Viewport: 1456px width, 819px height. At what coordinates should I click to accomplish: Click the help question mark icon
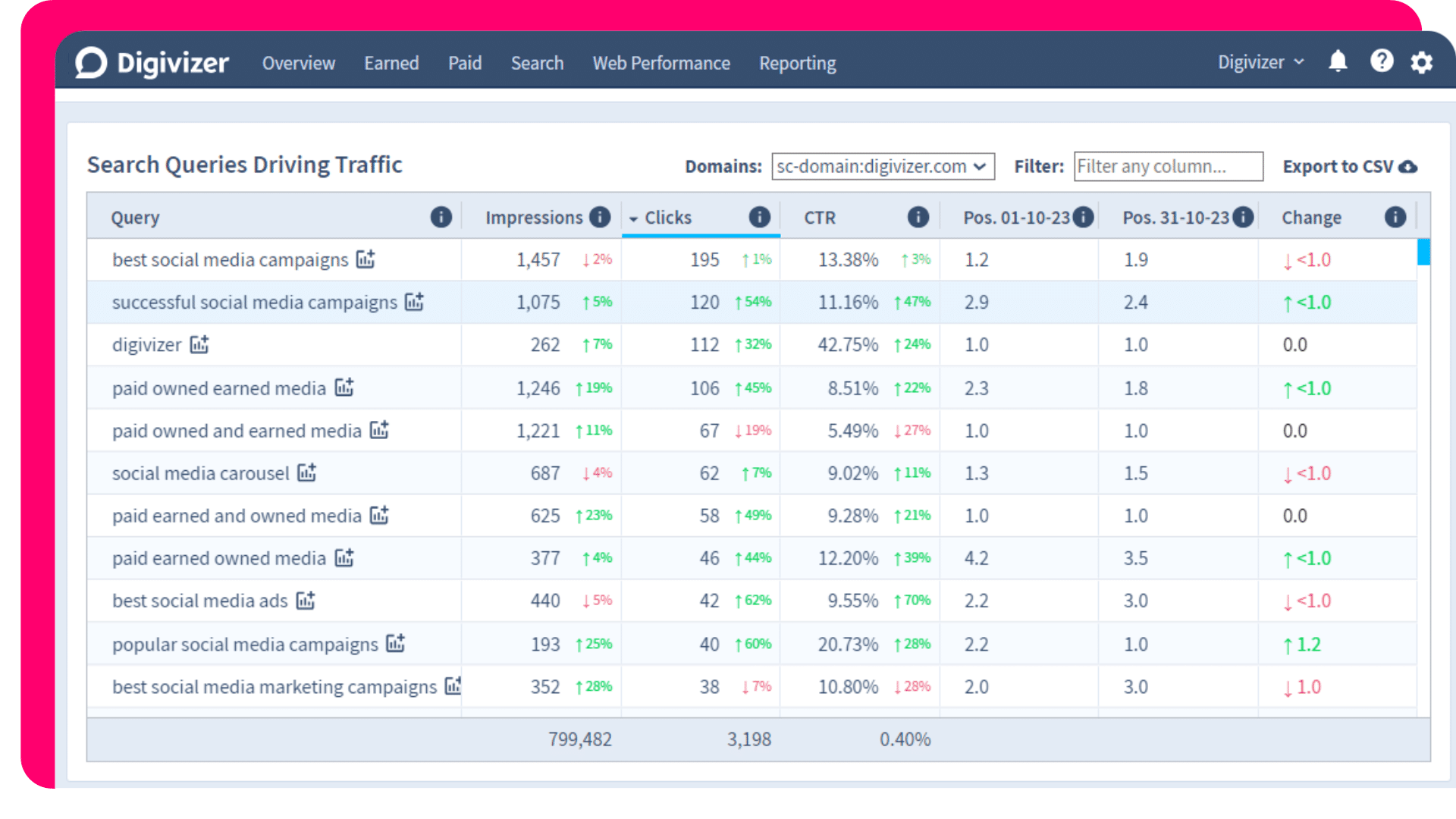click(1382, 61)
